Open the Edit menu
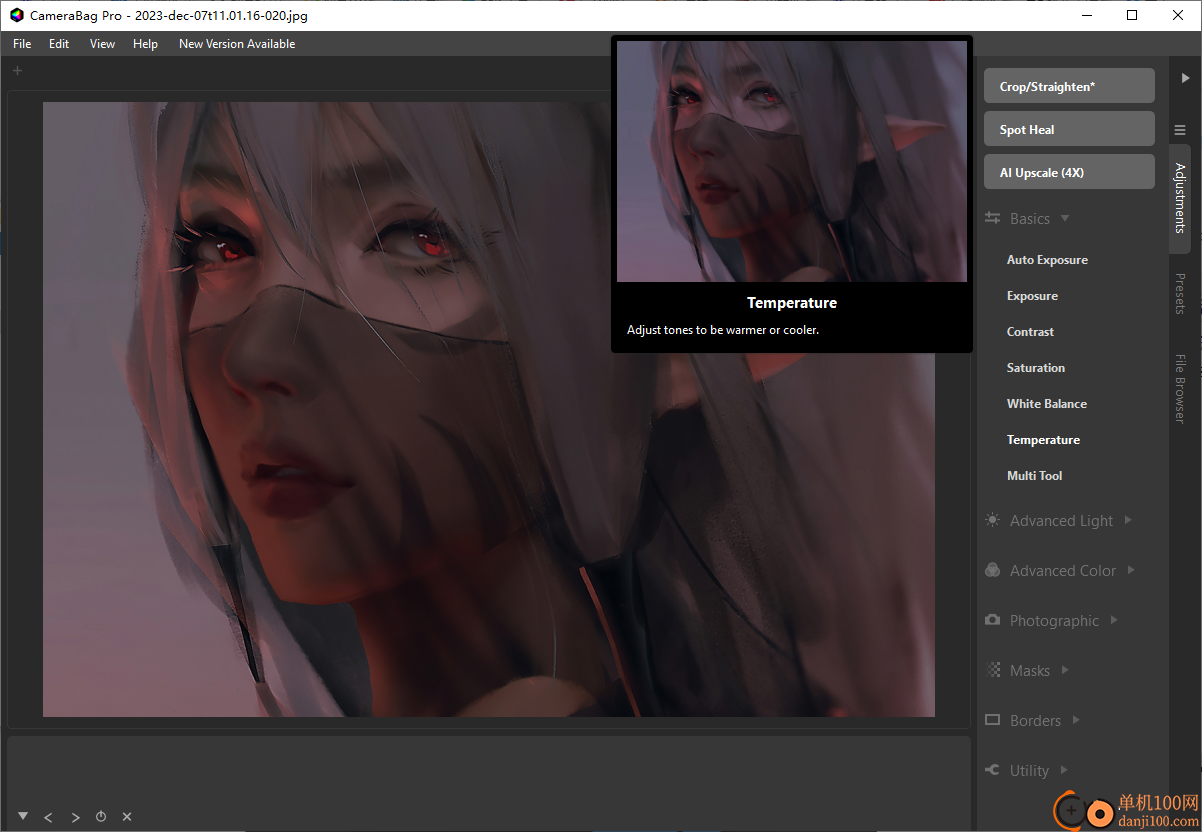This screenshot has height=832, width=1202. tap(59, 44)
